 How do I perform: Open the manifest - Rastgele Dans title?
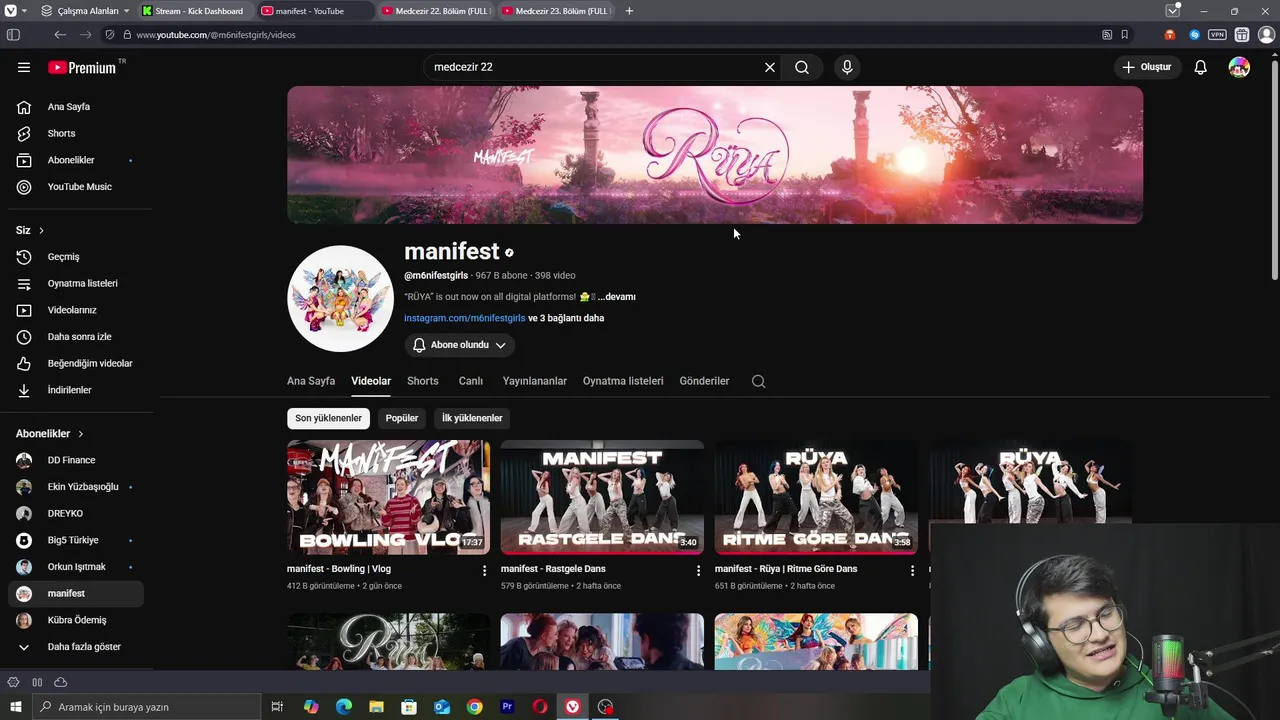553,569
